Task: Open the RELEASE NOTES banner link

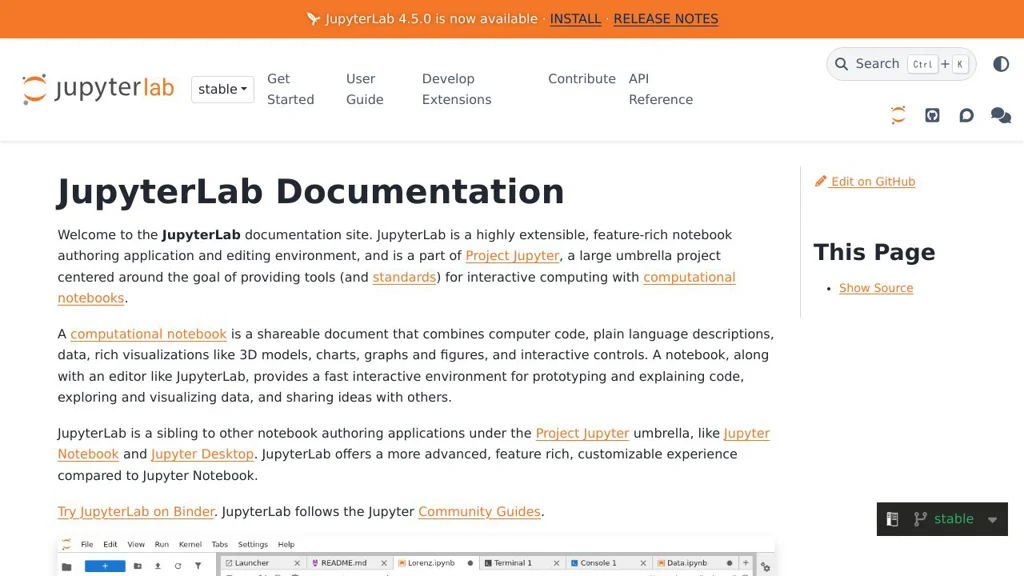Action: [x=665, y=19]
